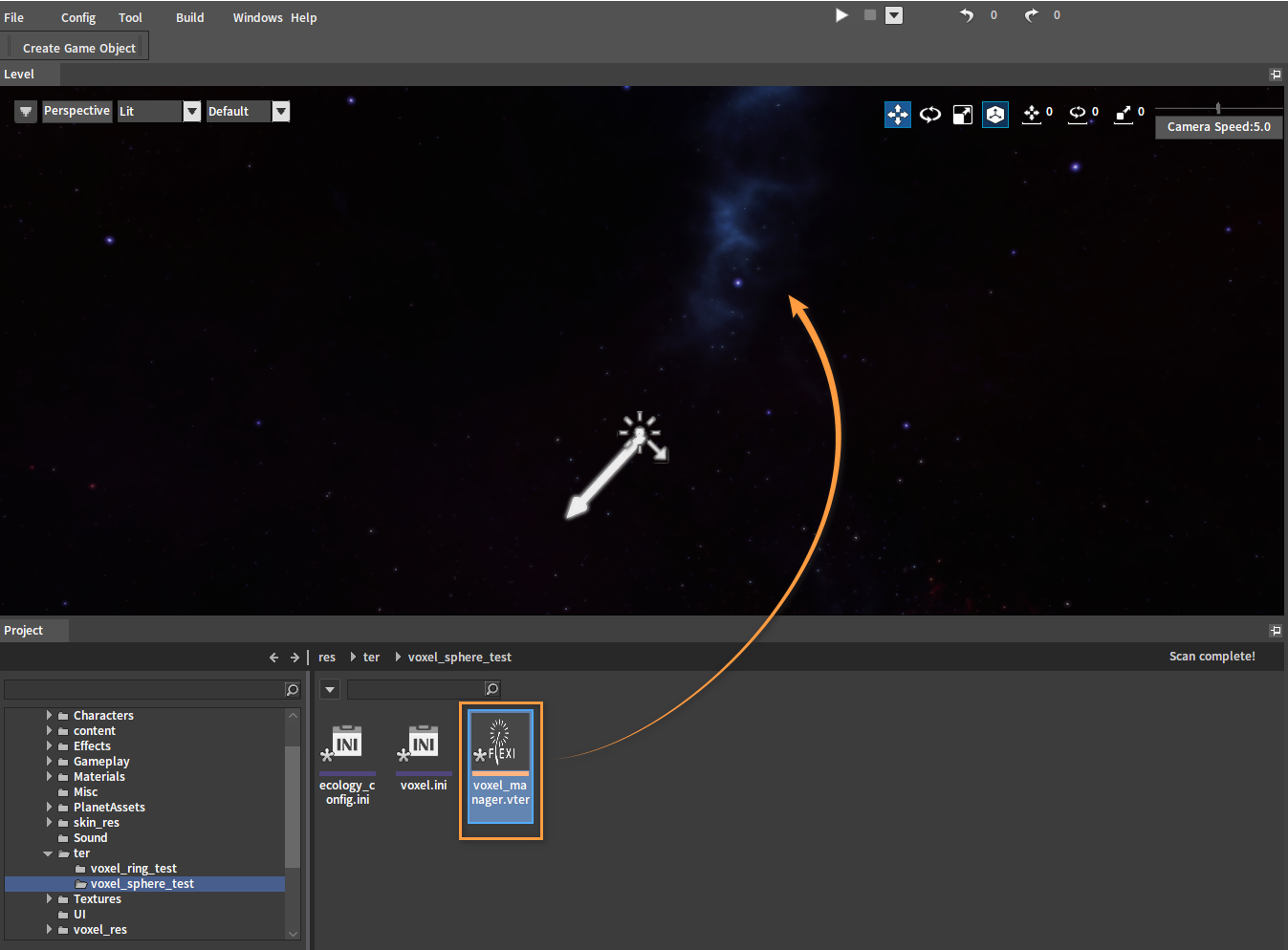Click the Play button in the top toolbar

(x=841, y=15)
